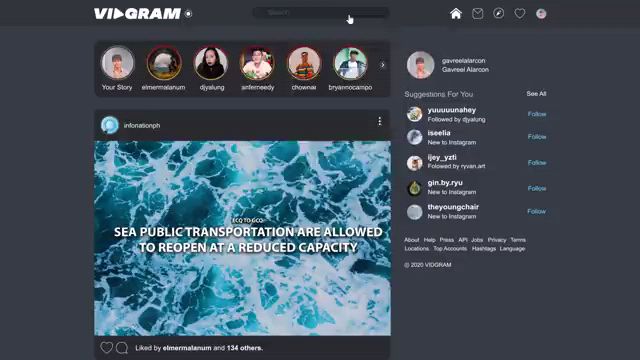Open the Privacy footer link
640x360 pixels.
coord(497,240)
